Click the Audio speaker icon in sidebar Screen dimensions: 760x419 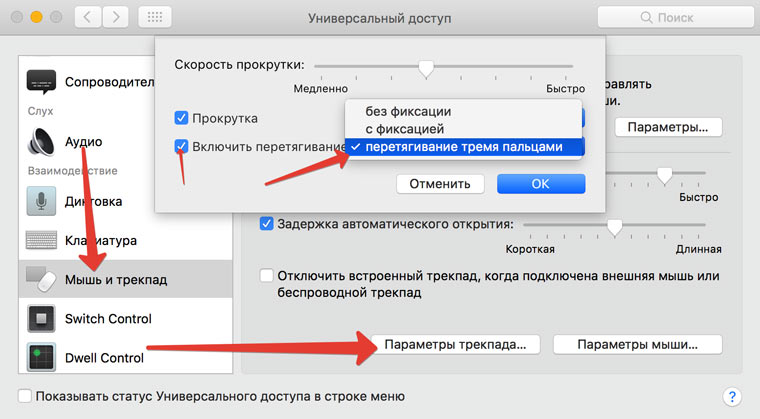[43, 141]
